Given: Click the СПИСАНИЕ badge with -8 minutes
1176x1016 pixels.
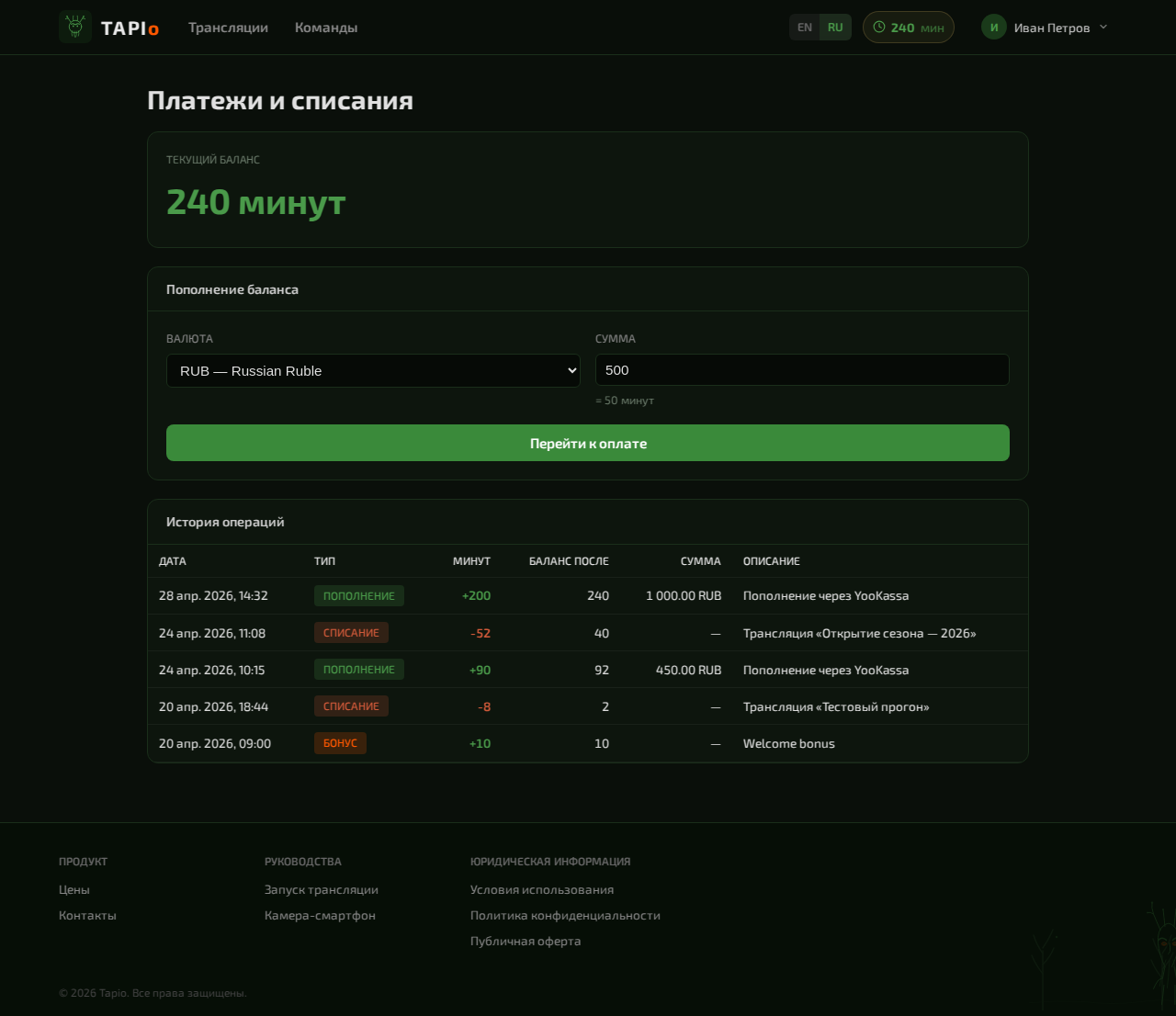Looking at the screenshot, I should [x=351, y=706].
